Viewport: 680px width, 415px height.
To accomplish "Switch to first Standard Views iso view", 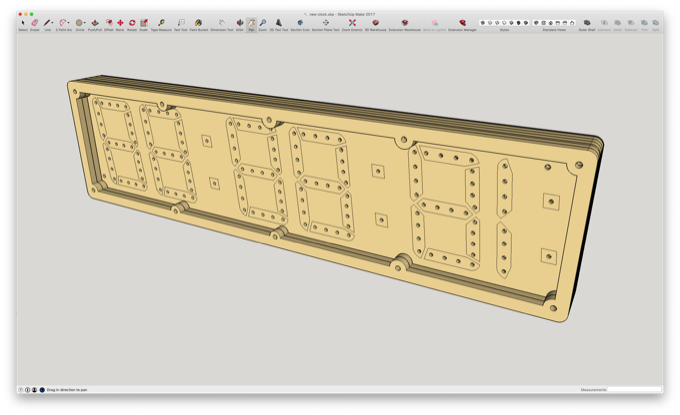I will (536, 23).
